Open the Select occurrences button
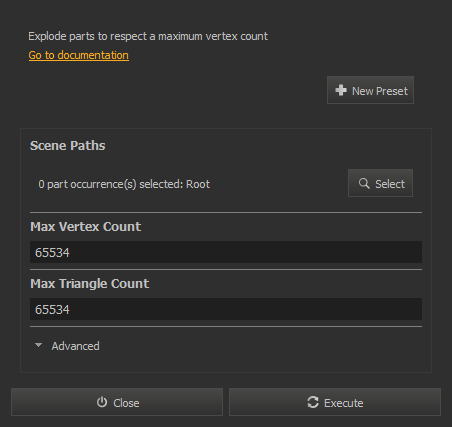The height and width of the screenshot is (427, 452). [x=380, y=183]
